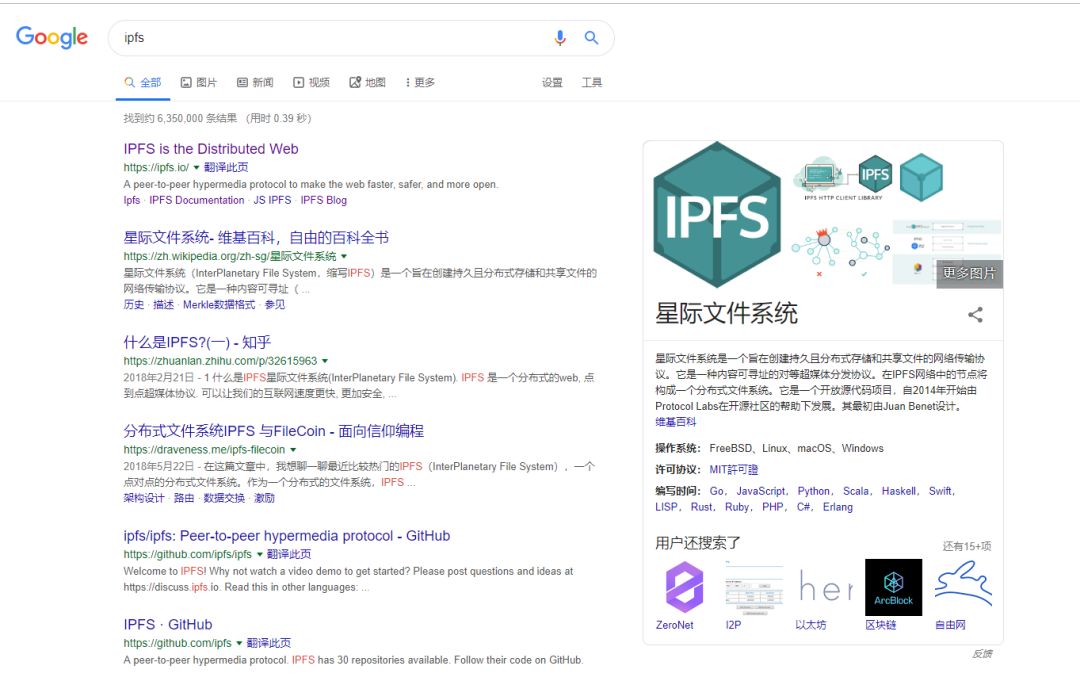Image resolution: width=1080 pixels, height=681 pixels.
Task: Open the 数据交换 sitelink
Action: [224, 499]
